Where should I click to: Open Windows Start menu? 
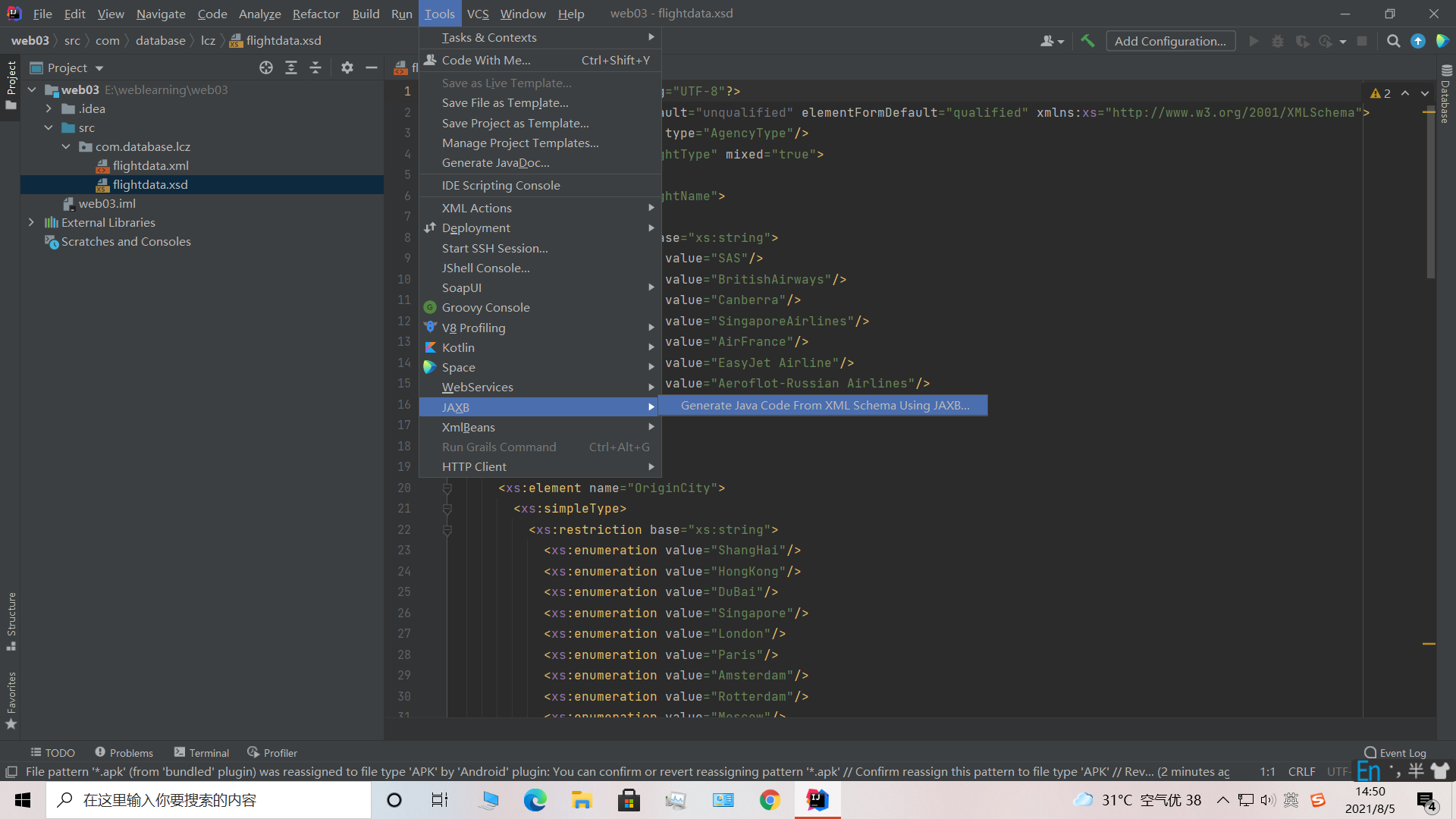23,800
